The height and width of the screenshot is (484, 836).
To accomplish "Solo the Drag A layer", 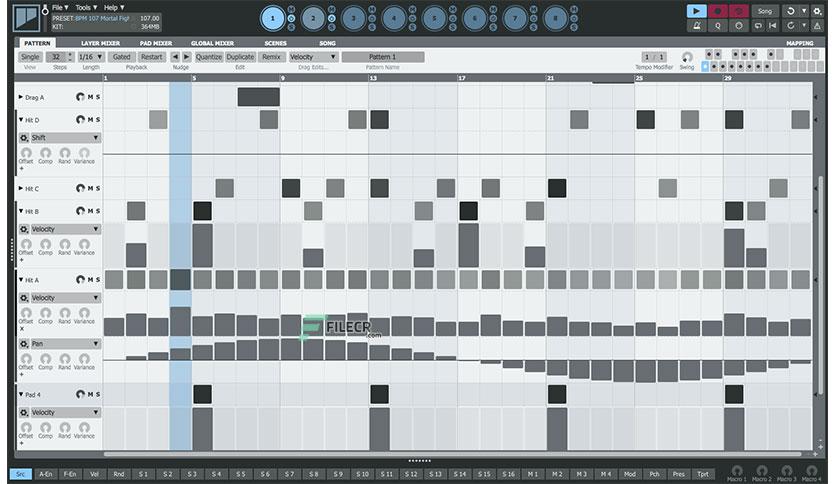I will click(98, 97).
